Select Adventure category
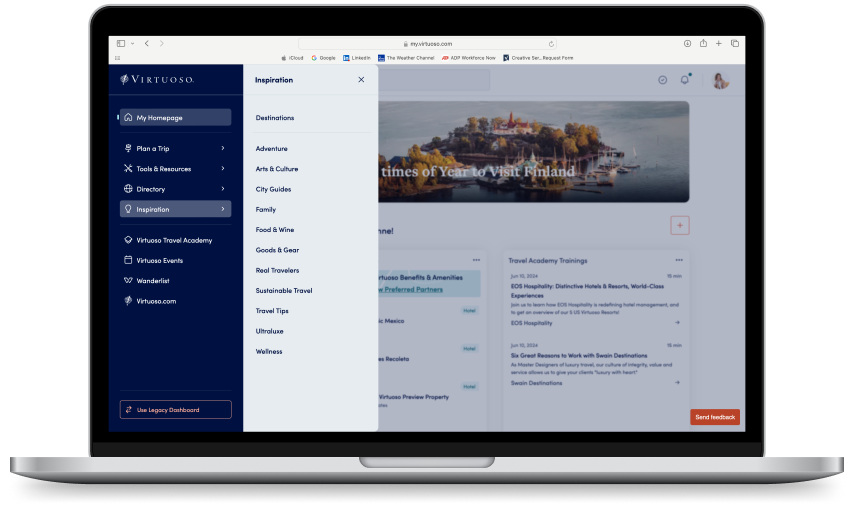The image size is (854, 505). pyautogui.click(x=271, y=148)
